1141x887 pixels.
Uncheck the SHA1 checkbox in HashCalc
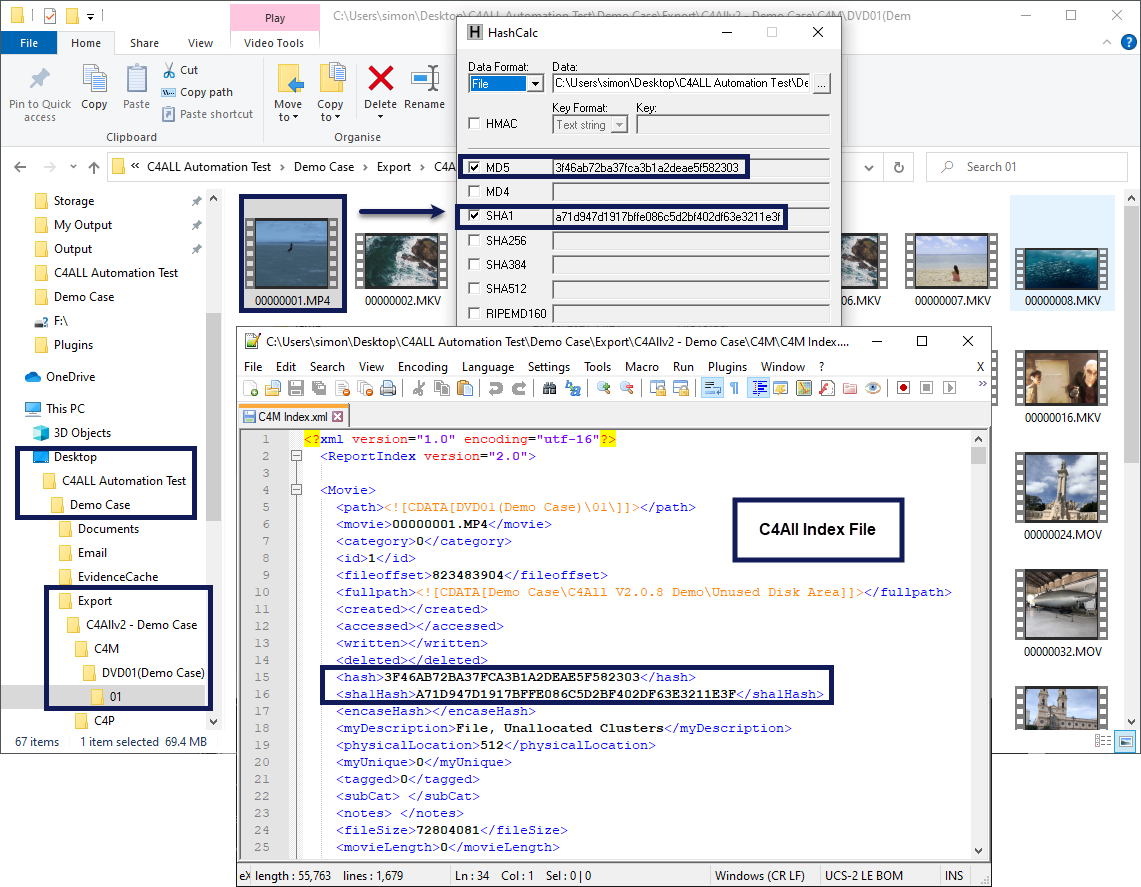pyautogui.click(x=474, y=215)
